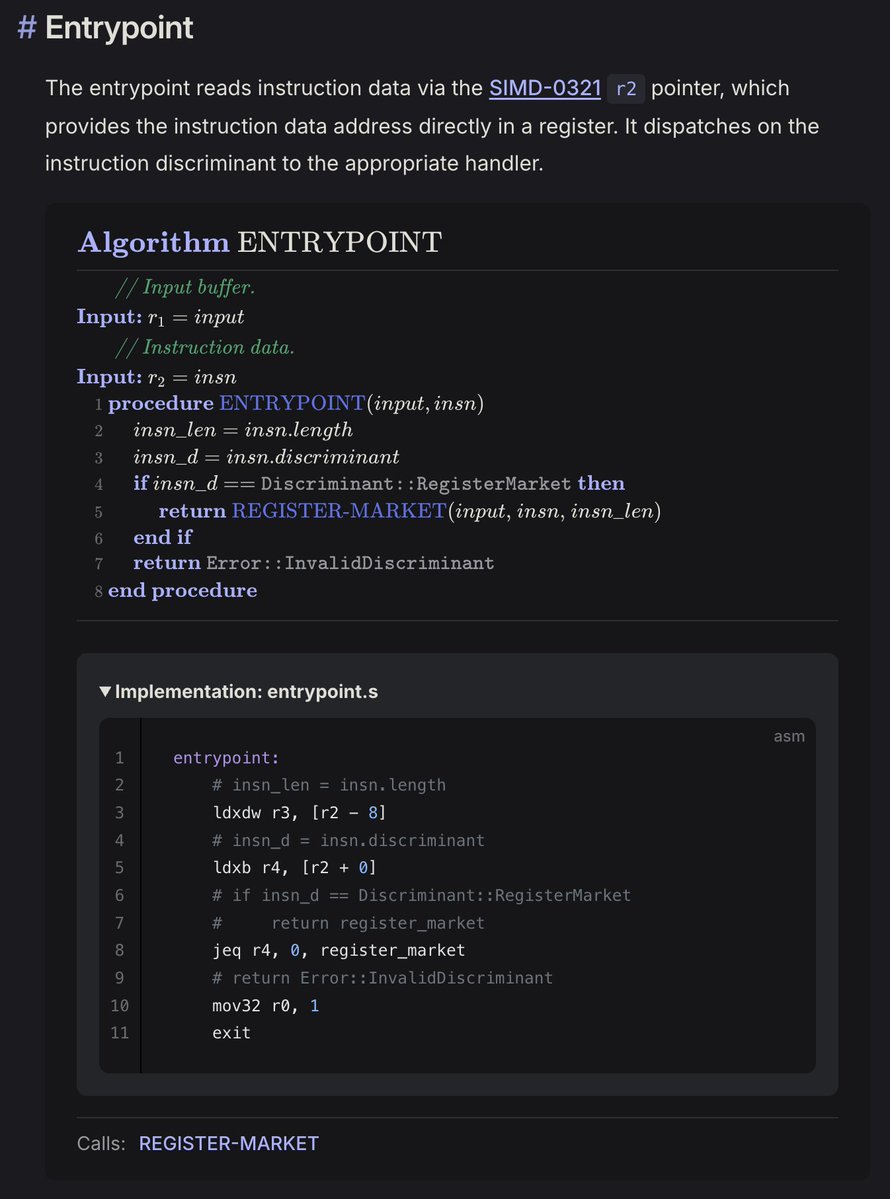Click the Entrypoint heading text

coord(119,28)
